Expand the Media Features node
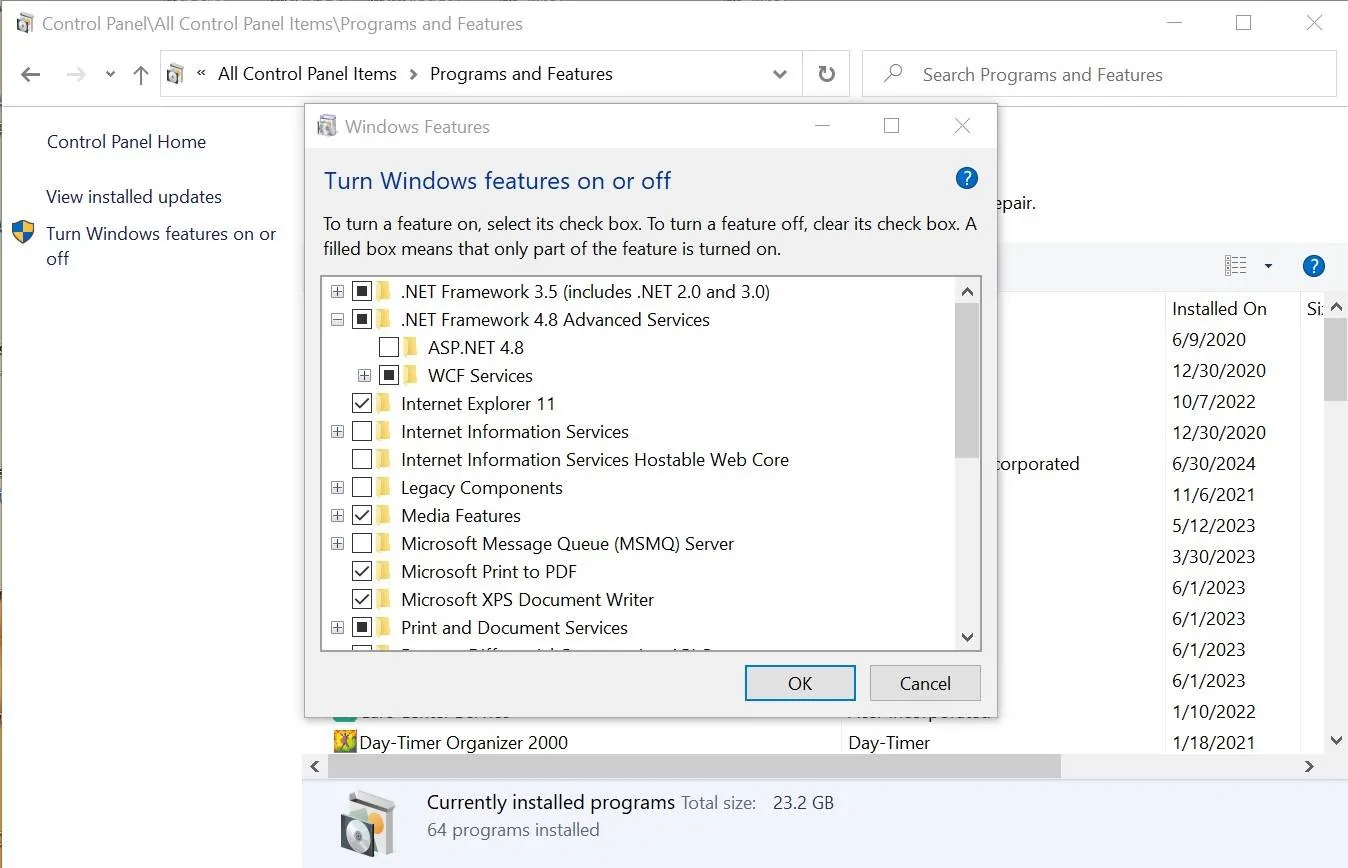Screen dimensions: 1348x868 tap(337, 516)
